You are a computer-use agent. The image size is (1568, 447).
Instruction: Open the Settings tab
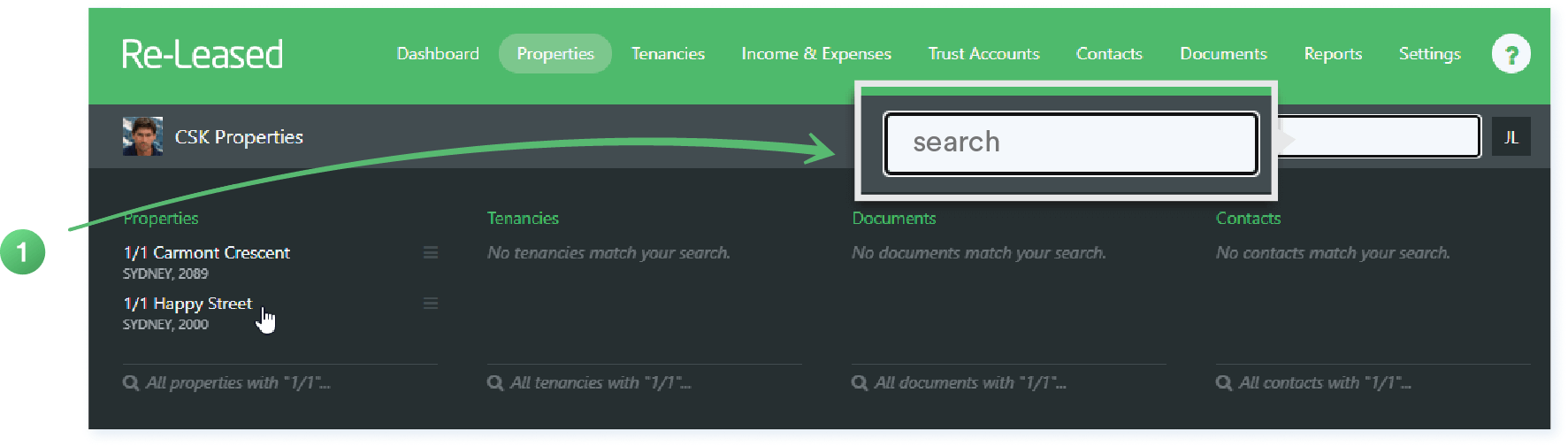point(1429,54)
